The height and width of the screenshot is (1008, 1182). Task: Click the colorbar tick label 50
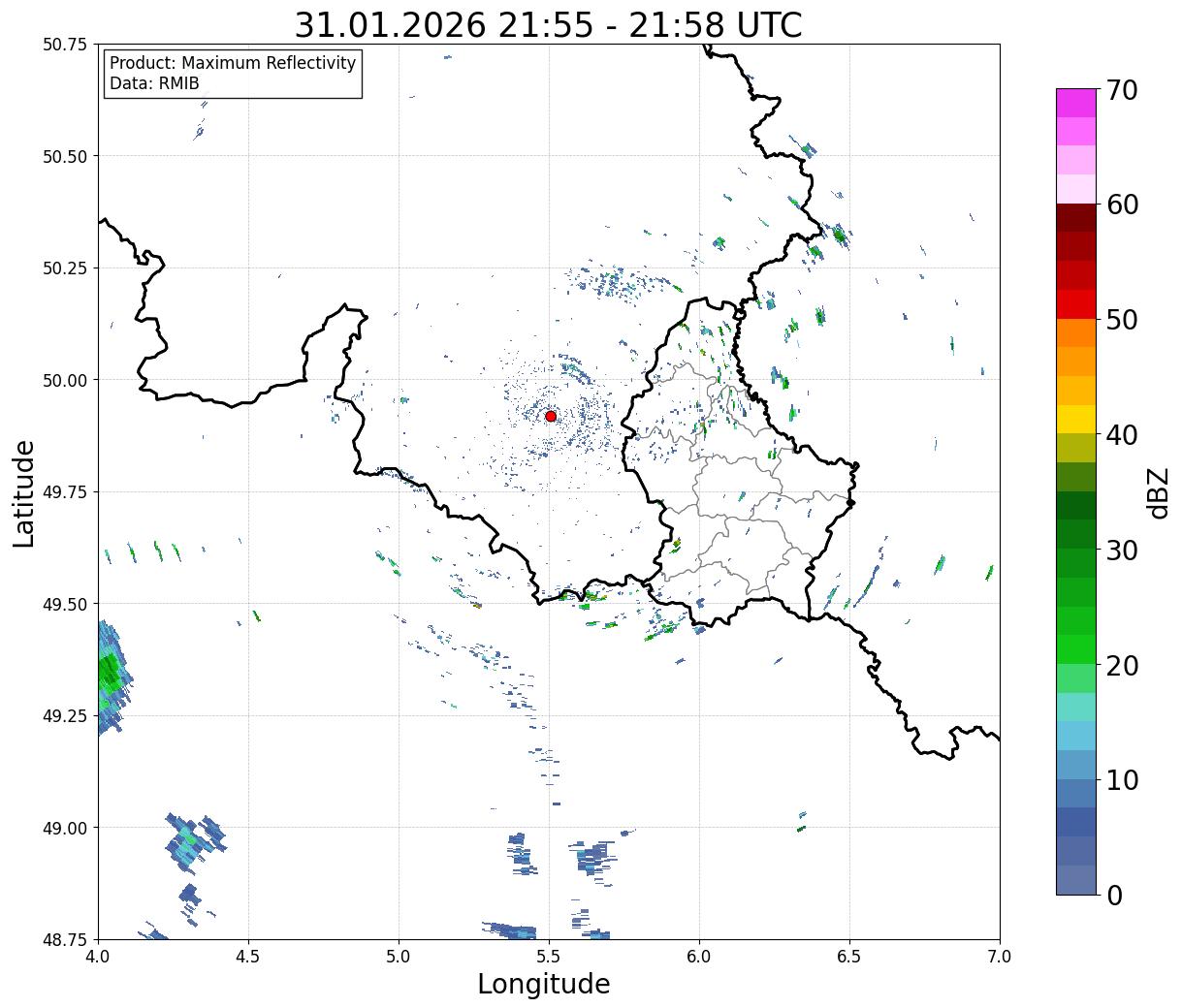pos(1122,320)
